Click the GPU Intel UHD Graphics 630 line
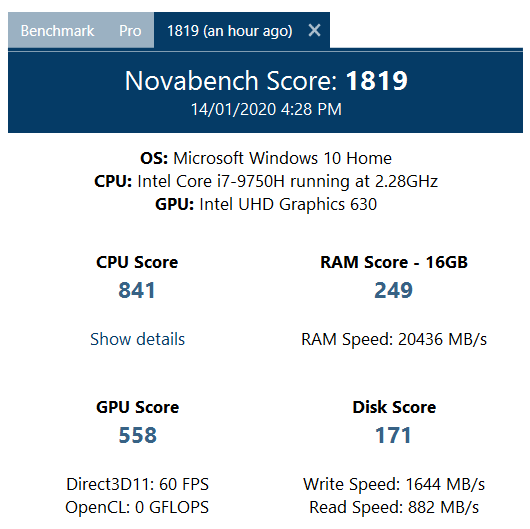The image size is (530, 529). point(266,204)
